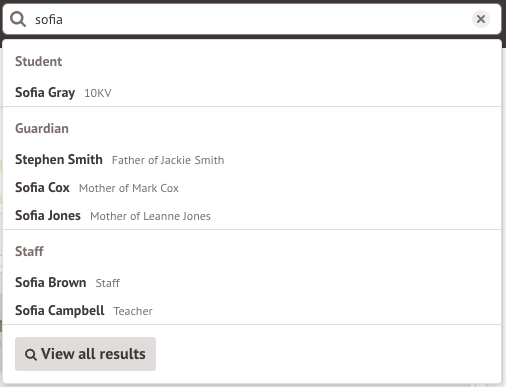Click the magnifier icon in the search bar
Viewport: 506px width, 387px height.
pyautogui.click(x=18, y=19)
